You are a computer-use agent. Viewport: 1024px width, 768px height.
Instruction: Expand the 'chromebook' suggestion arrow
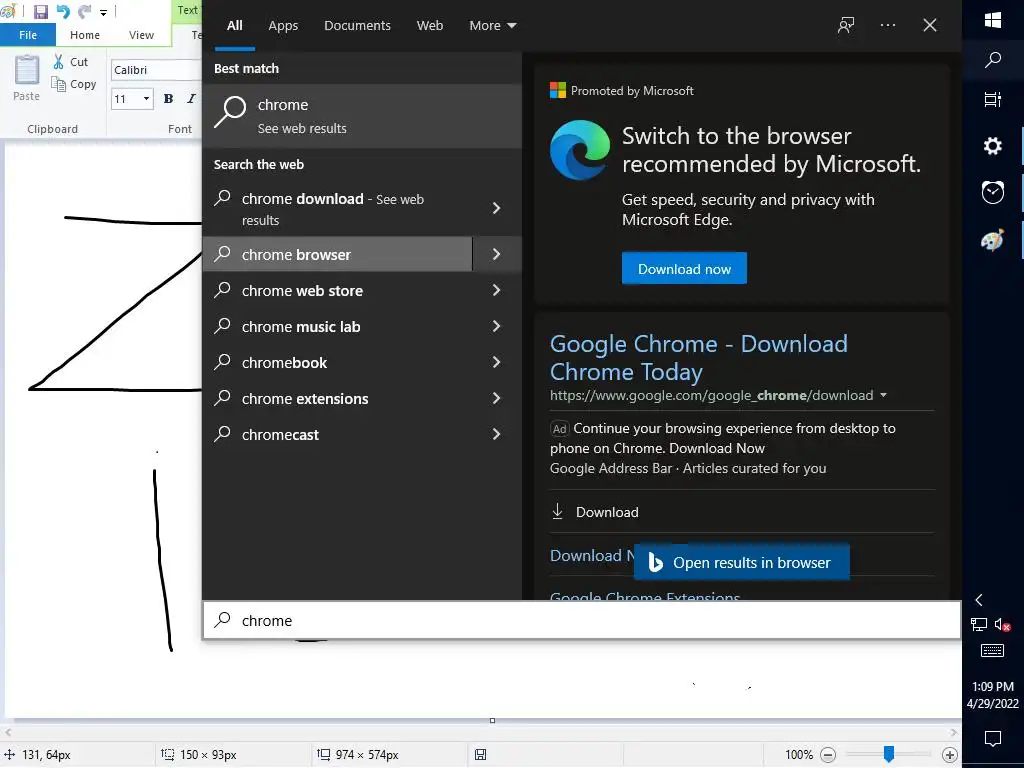496,362
